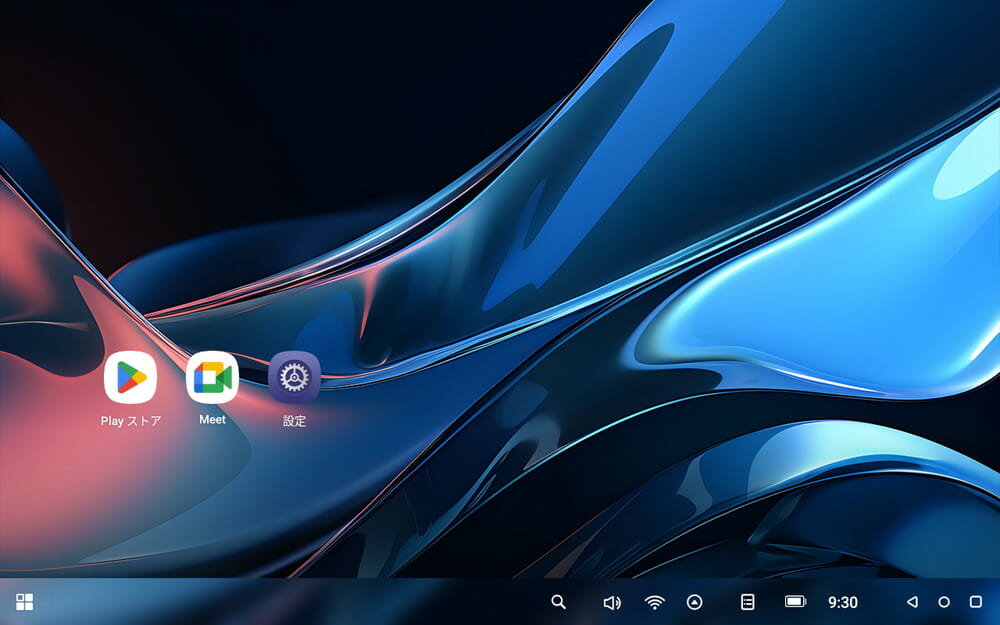Click the "設定" text label
Viewport: 1000px width, 625px height.
coord(294,421)
